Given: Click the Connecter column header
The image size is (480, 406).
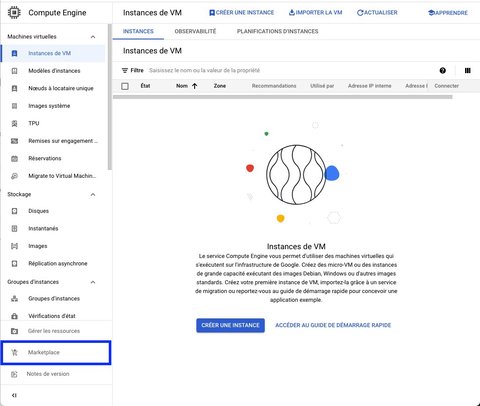Looking at the screenshot, I should (x=447, y=86).
